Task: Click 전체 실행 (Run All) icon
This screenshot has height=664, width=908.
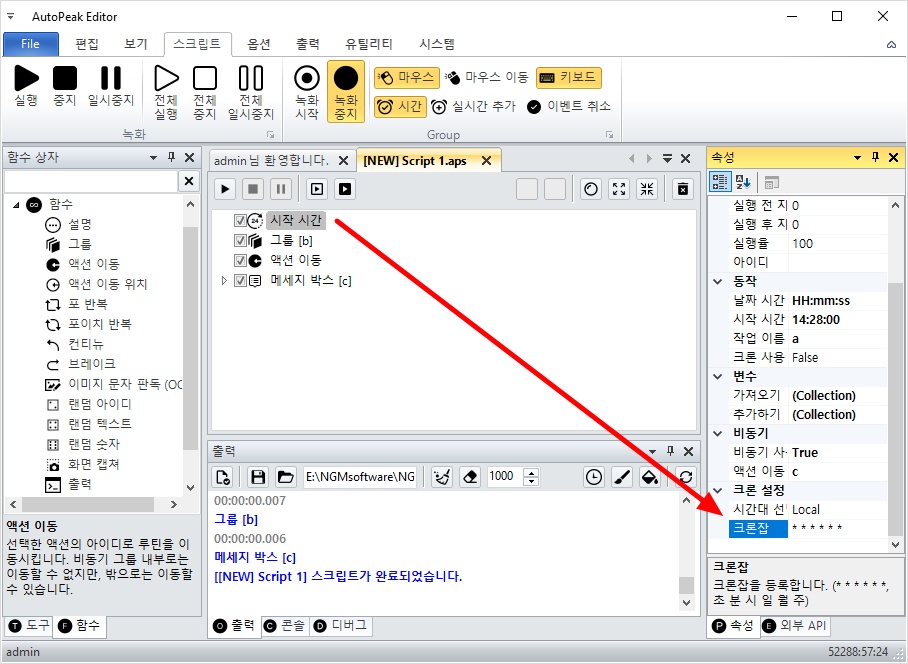Action: (166, 78)
